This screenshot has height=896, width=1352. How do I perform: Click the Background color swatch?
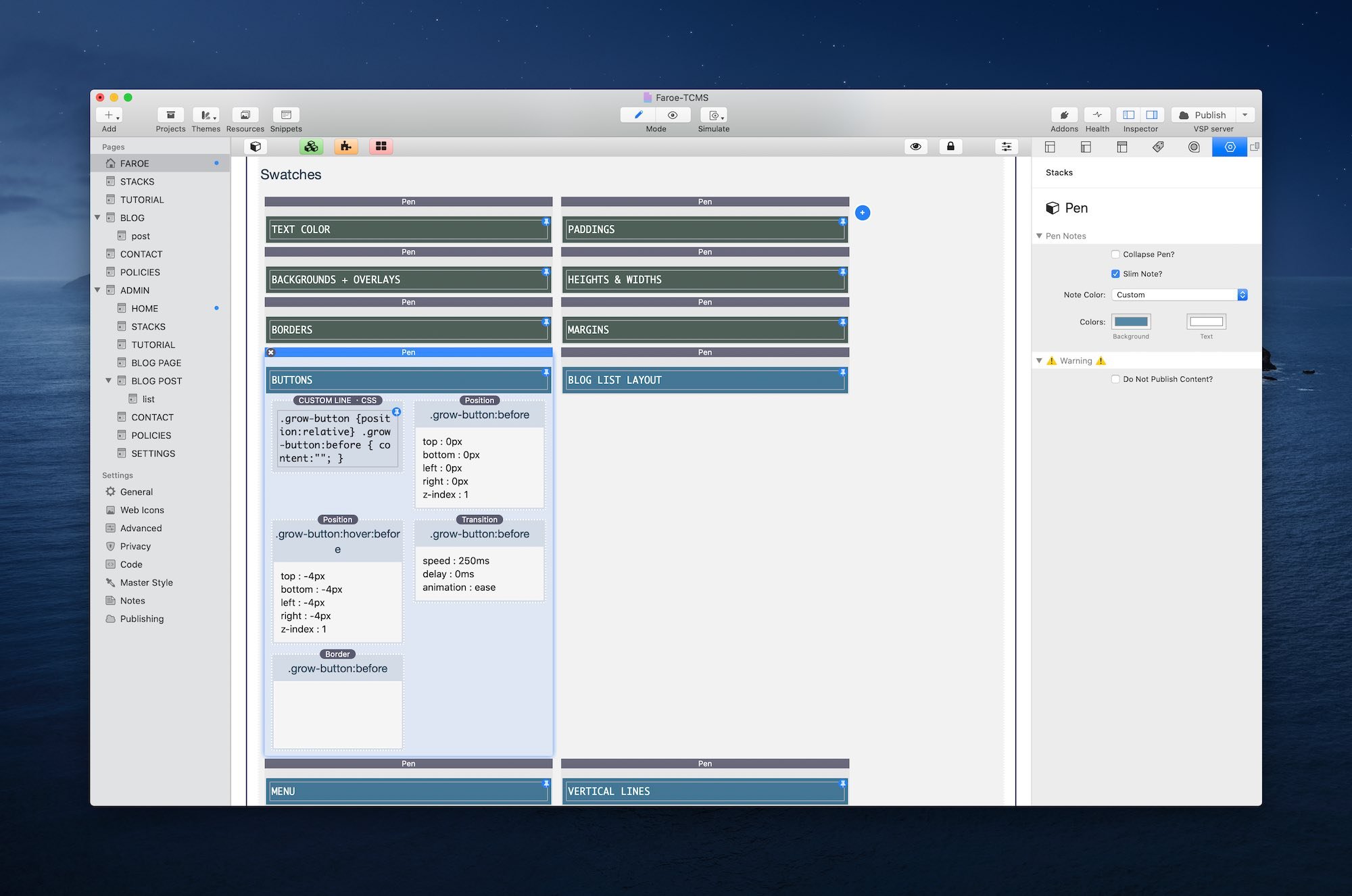(x=1131, y=322)
